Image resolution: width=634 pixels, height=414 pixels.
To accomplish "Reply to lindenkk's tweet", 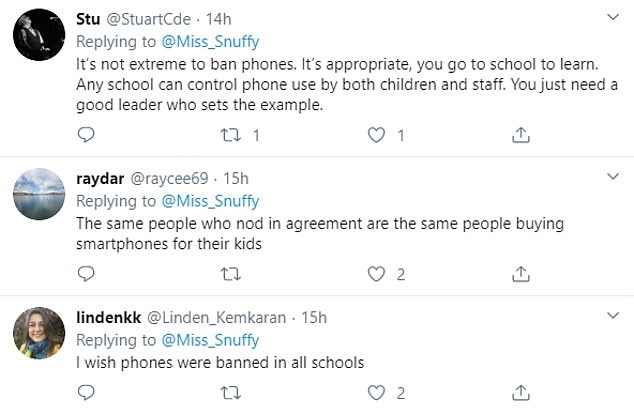I will point(86,392).
